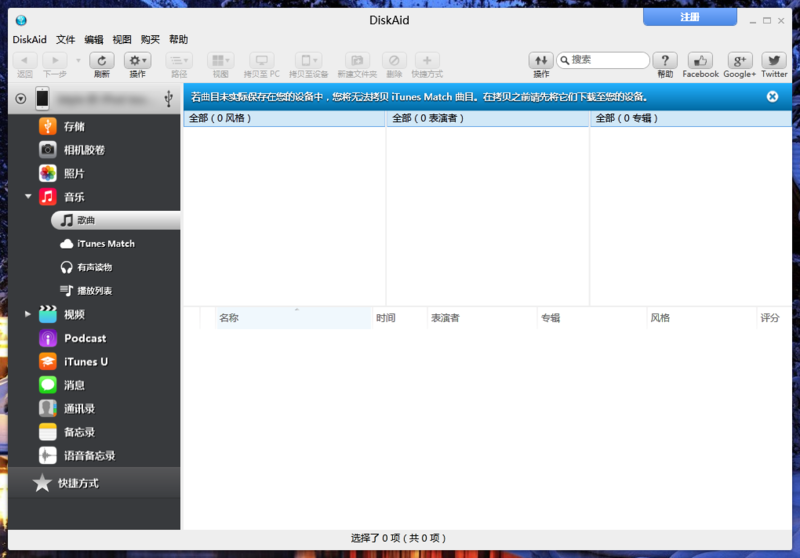Expand the Videos (视频) tree triangle
The width and height of the screenshot is (800, 558).
pos(28,314)
